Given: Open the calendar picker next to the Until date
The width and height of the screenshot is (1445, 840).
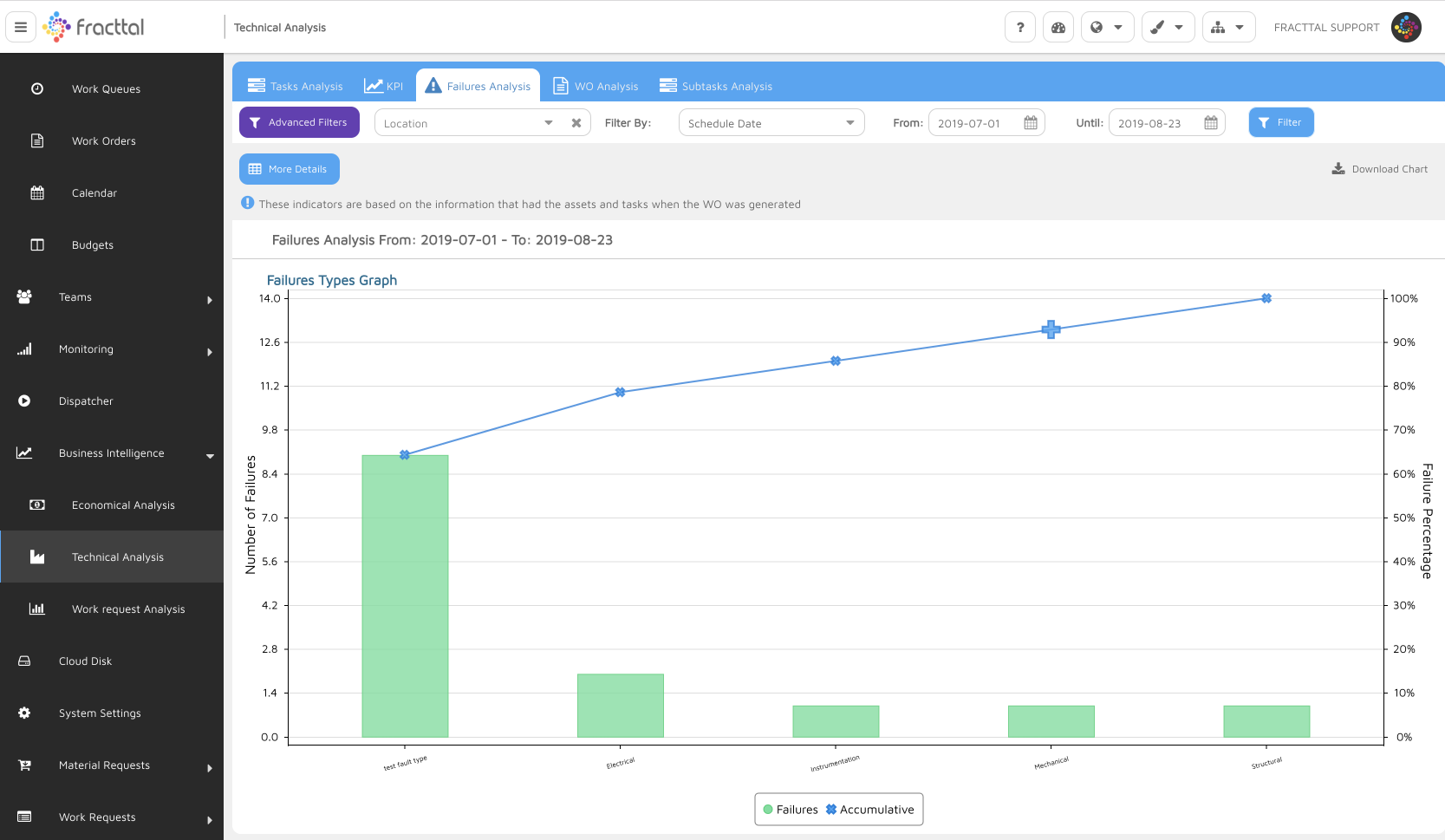Looking at the screenshot, I should 1210,122.
